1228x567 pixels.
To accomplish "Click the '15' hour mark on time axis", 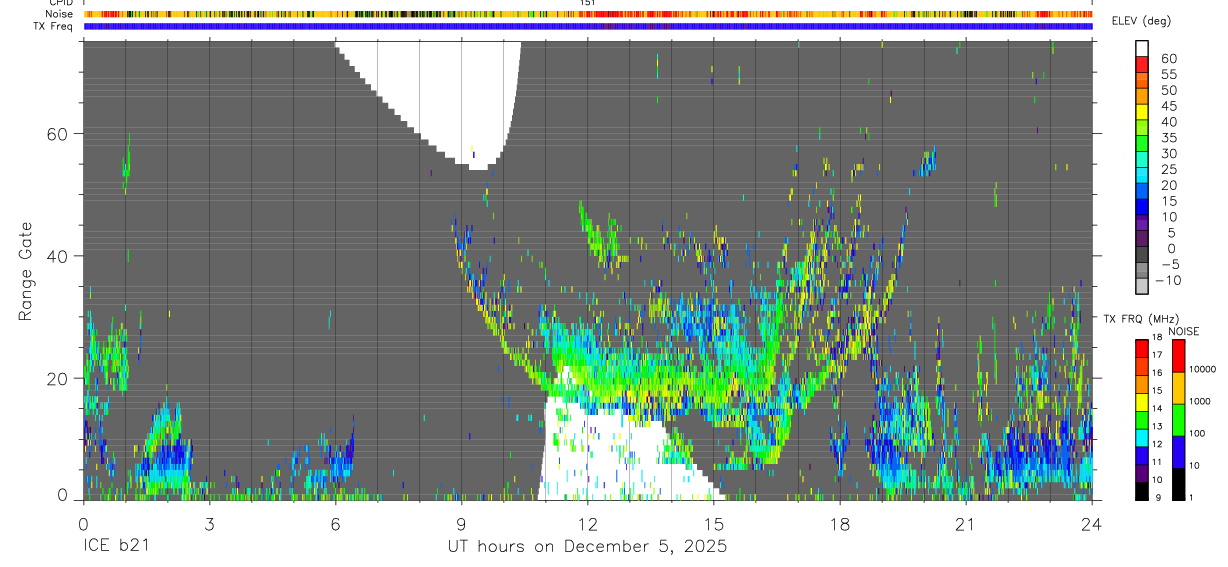I will coord(714,523).
